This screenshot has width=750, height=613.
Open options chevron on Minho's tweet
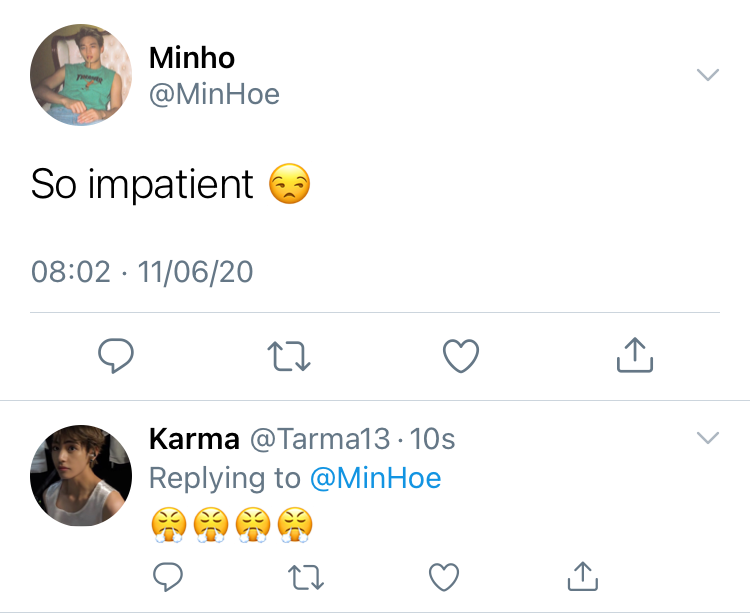click(708, 75)
